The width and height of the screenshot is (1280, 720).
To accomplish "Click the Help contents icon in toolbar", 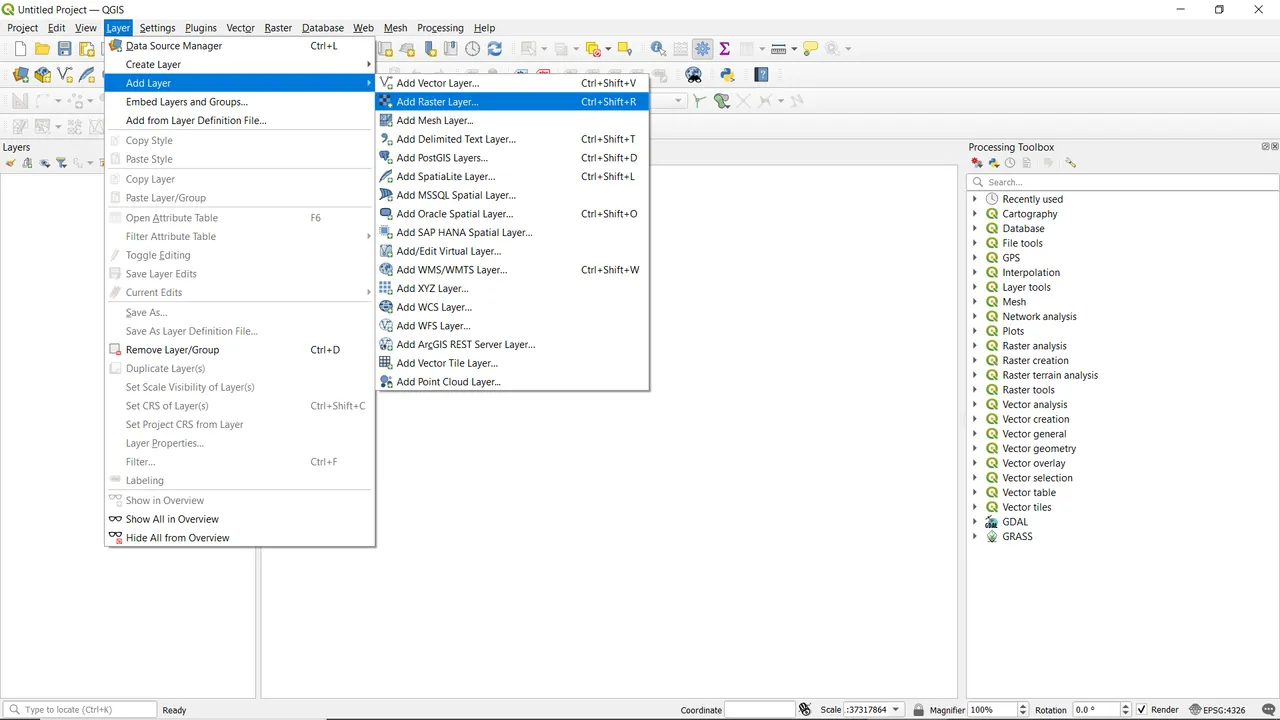I will [x=761, y=75].
